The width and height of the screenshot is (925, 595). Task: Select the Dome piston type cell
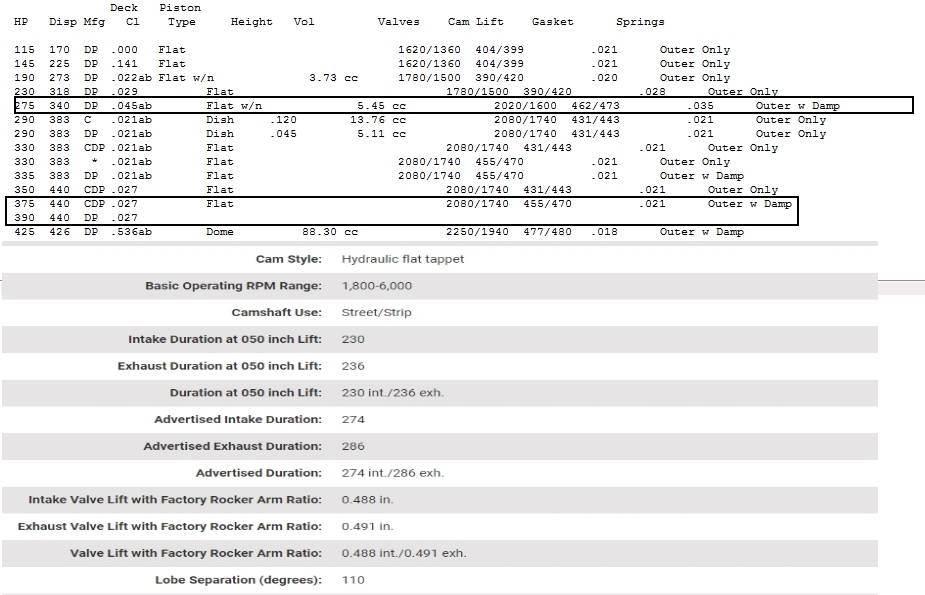[222, 231]
